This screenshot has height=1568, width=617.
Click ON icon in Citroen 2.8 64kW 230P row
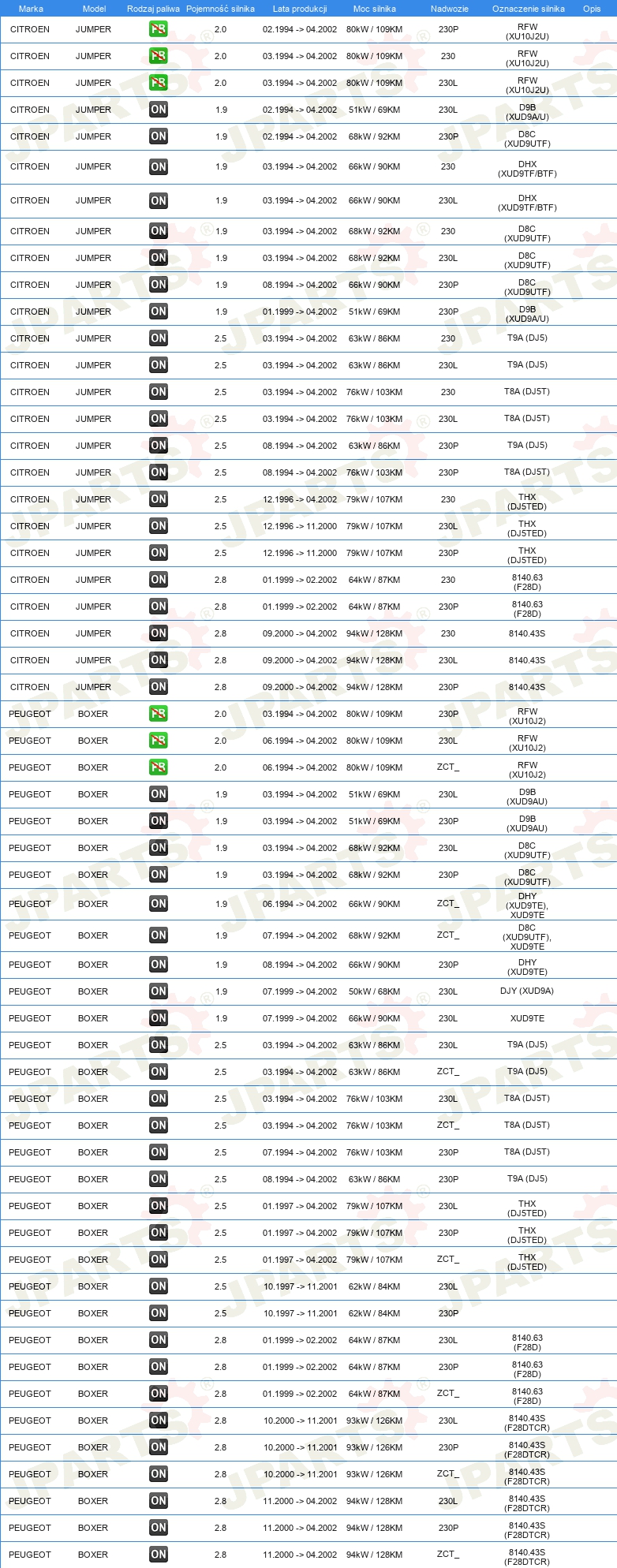click(x=159, y=607)
